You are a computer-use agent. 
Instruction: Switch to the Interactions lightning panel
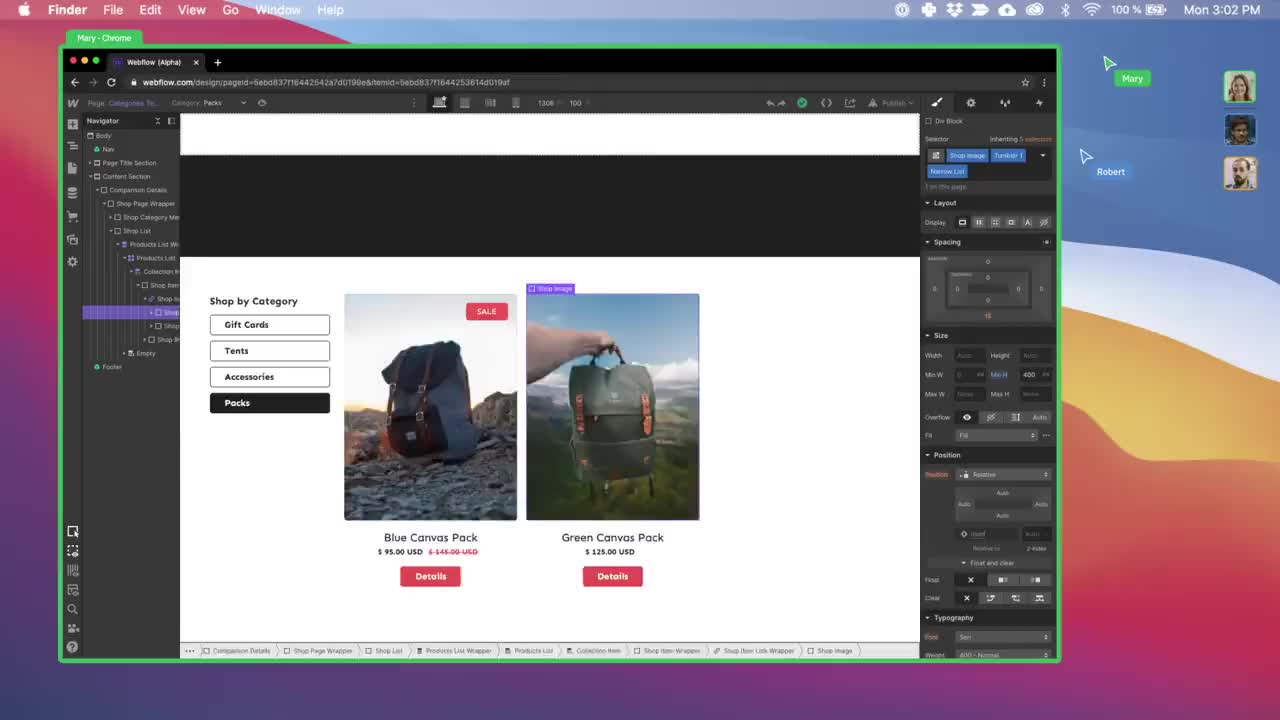pos(1039,103)
